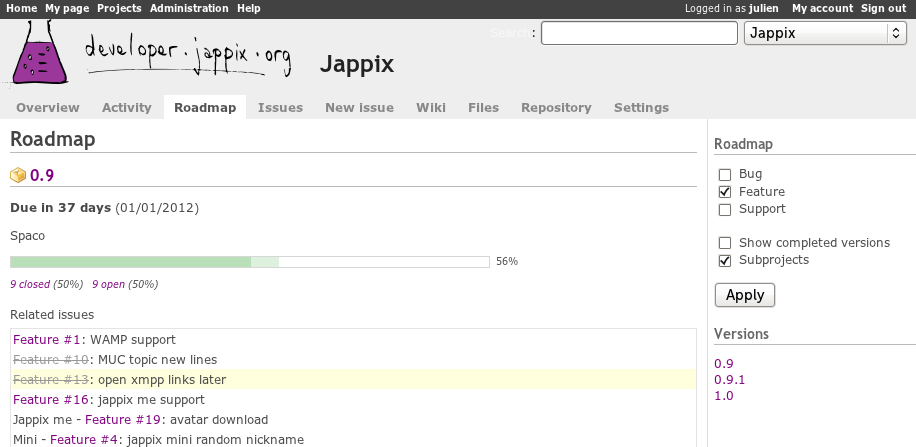Click the Jappix project title heading
Screen dimensions: 916x447
(x=357, y=64)
